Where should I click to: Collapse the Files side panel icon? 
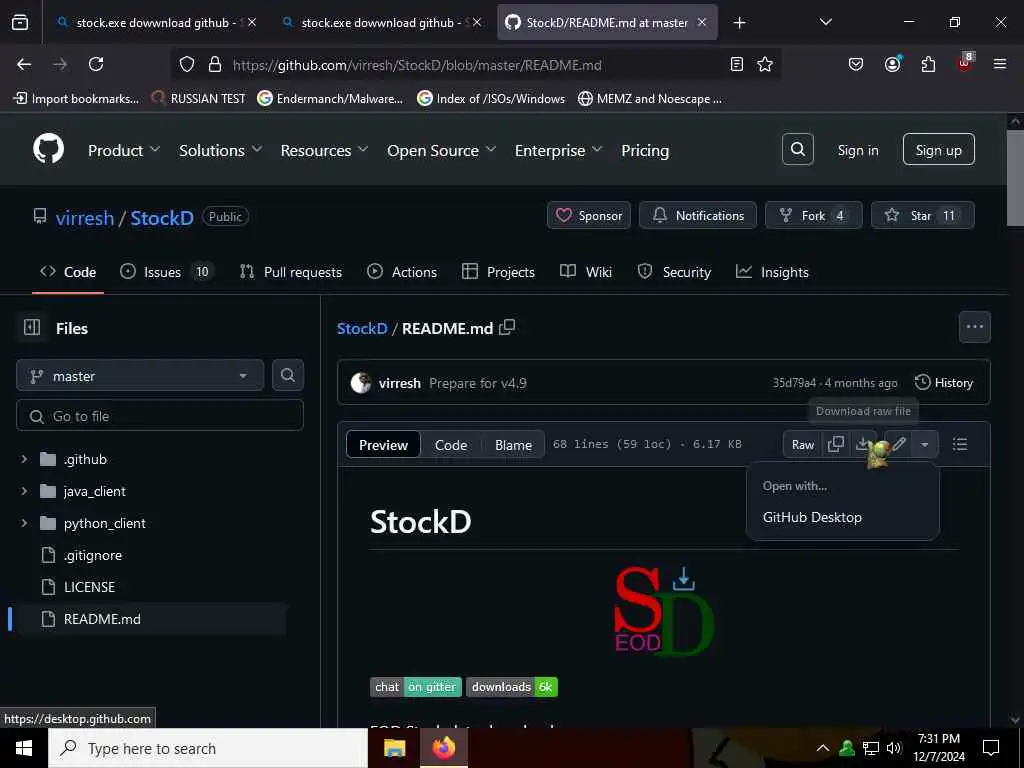(x=31, y=327)
